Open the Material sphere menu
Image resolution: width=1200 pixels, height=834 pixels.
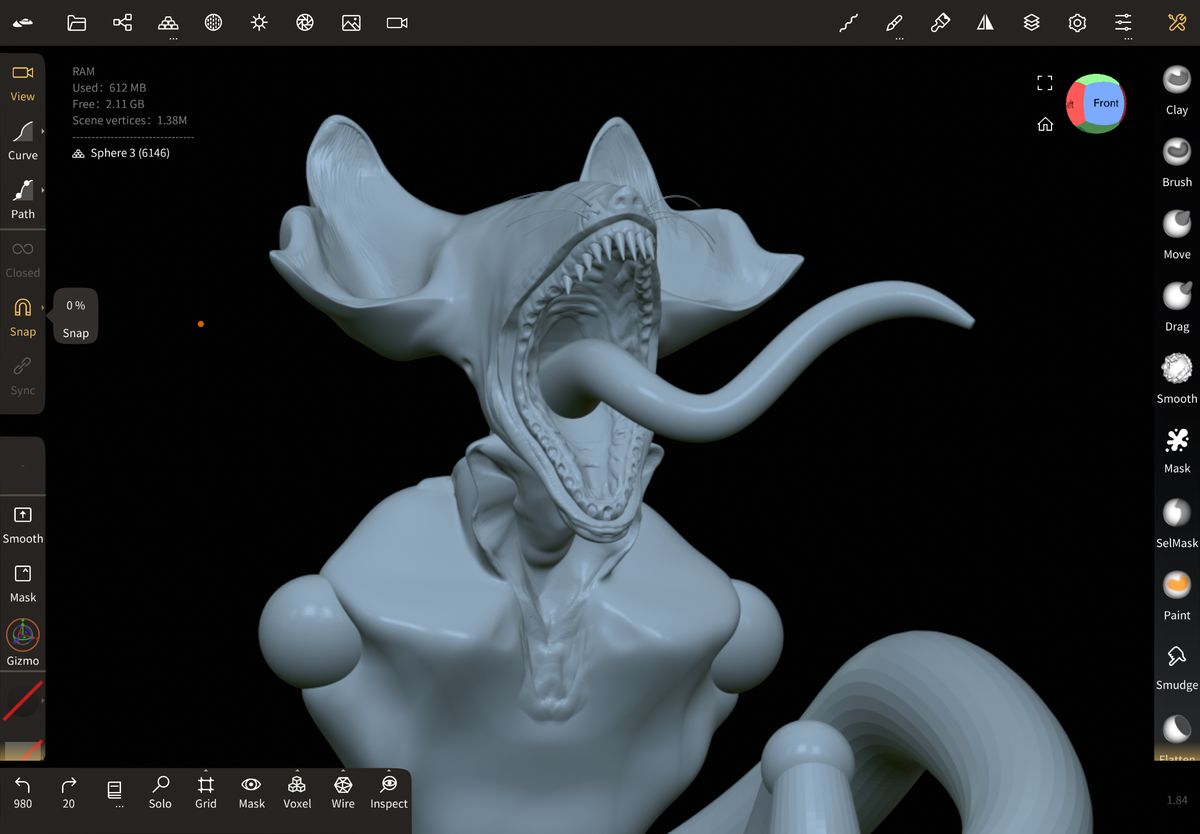click(213, 22)
